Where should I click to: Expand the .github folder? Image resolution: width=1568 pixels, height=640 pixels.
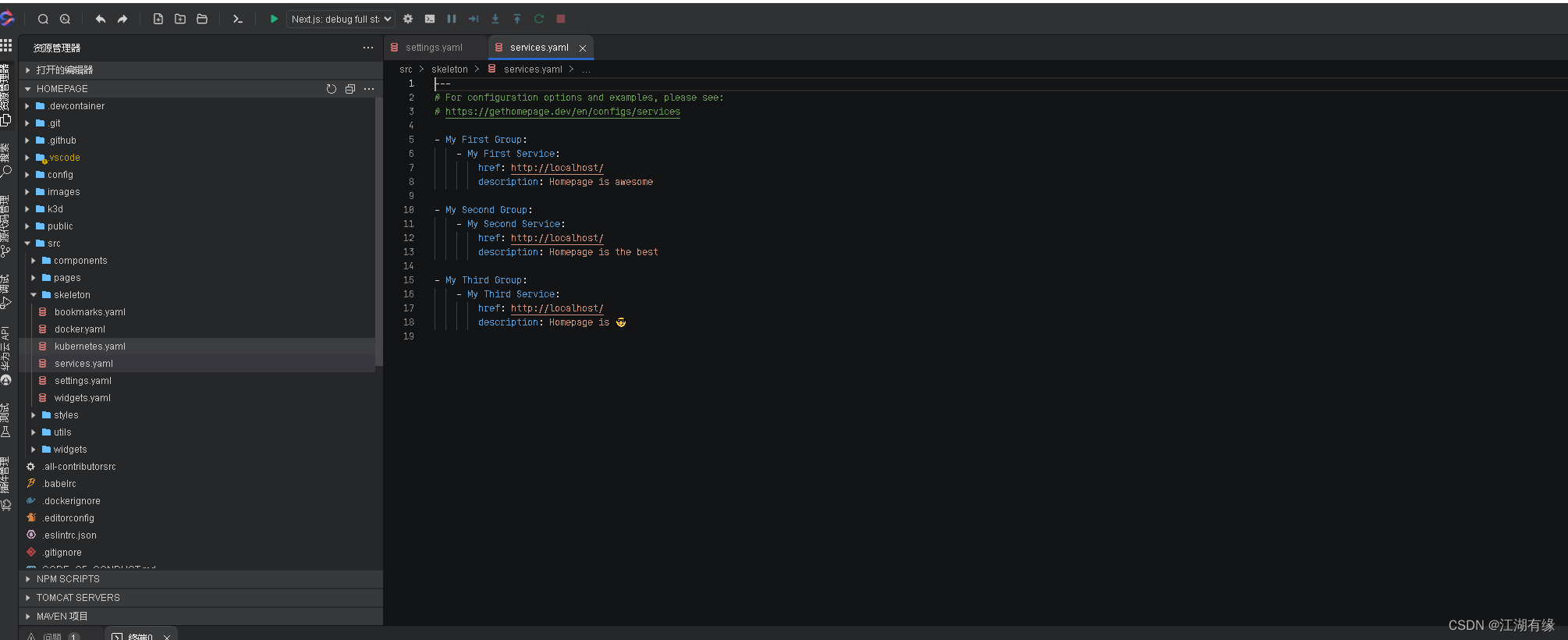click(28, 140)
